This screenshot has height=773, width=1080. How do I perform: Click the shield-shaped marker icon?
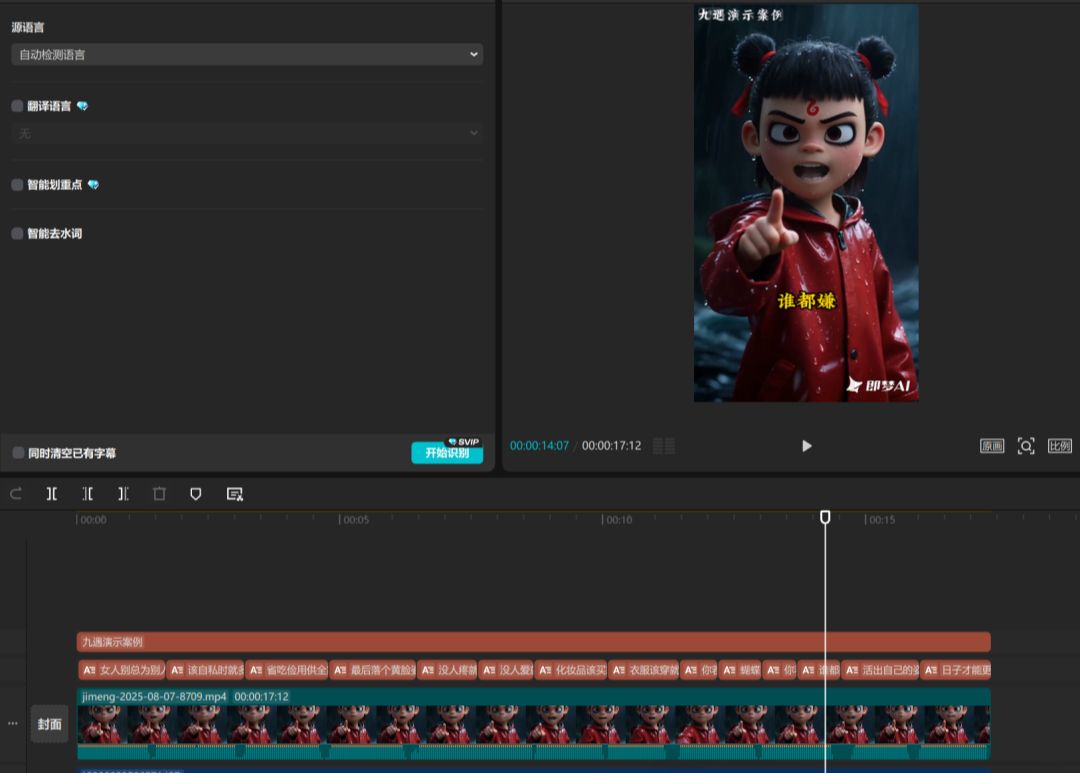(196, 494)
